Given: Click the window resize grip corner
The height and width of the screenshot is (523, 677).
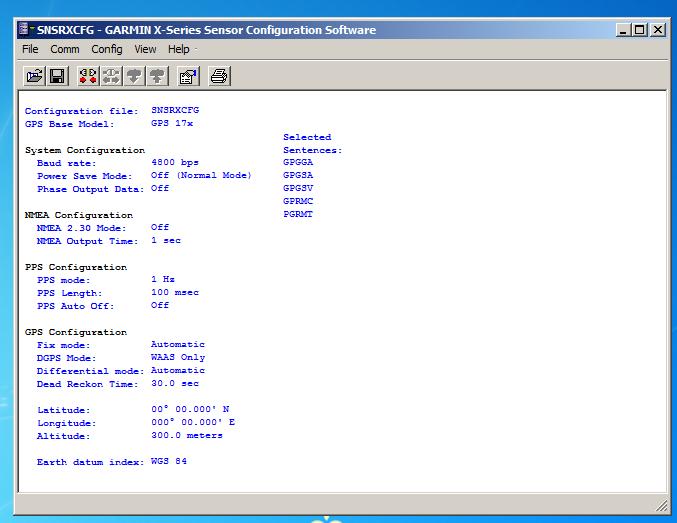Looking at the screenshot, I should click(x=661, y=506).
